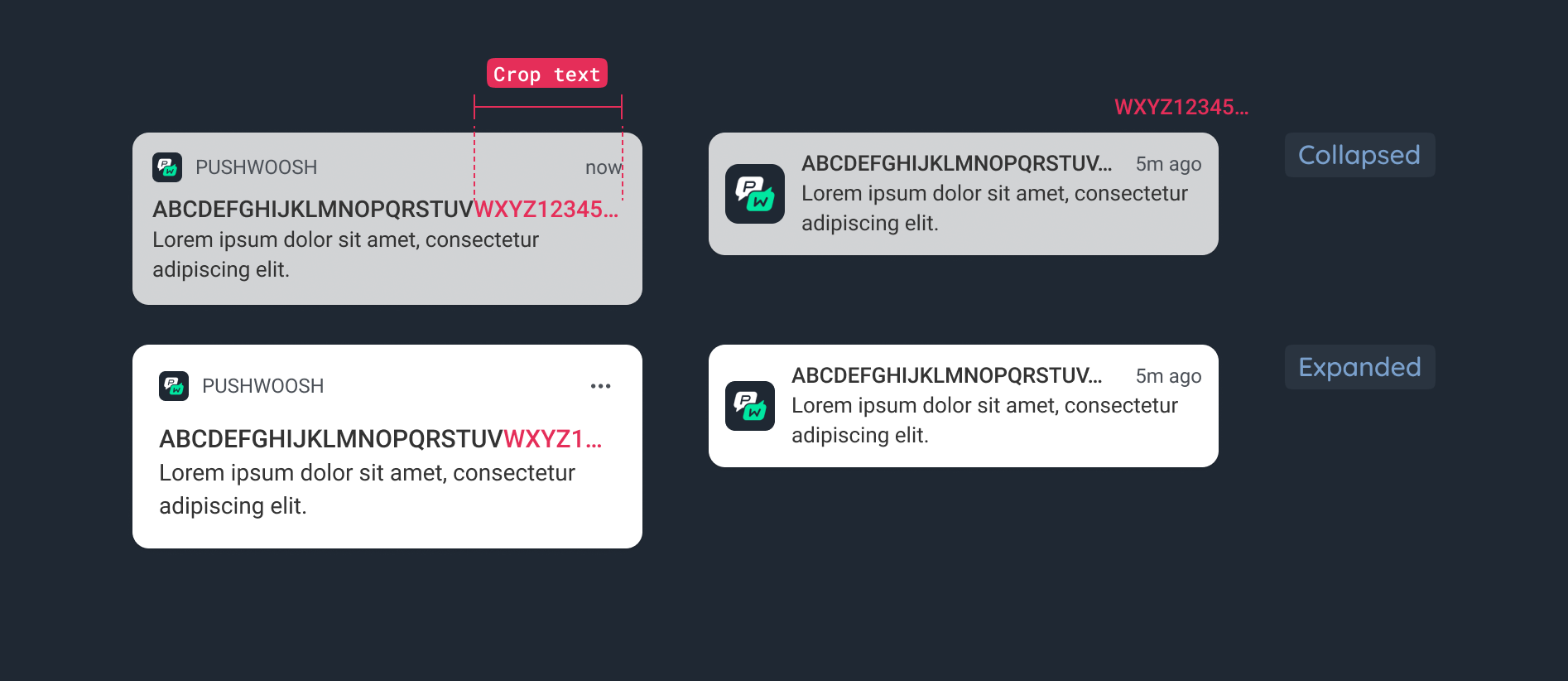
Task: Click the truncated title in the white expanded banner
Action: (x=946, y=376)
